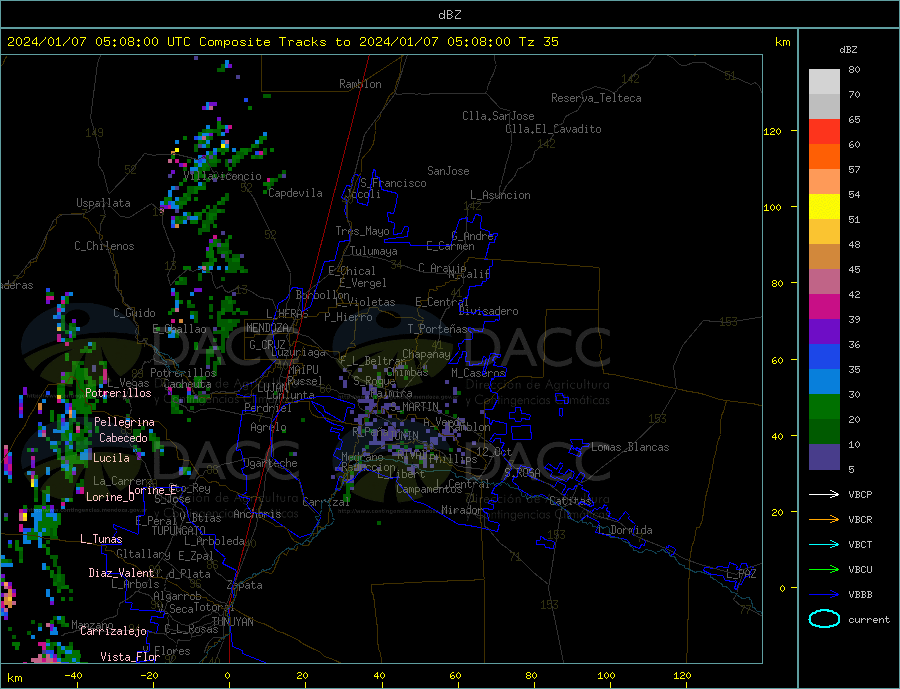Screen dimensions: 900x689
Task: Click the green VBCU arrow legend icon
Action: pos(824,570)
